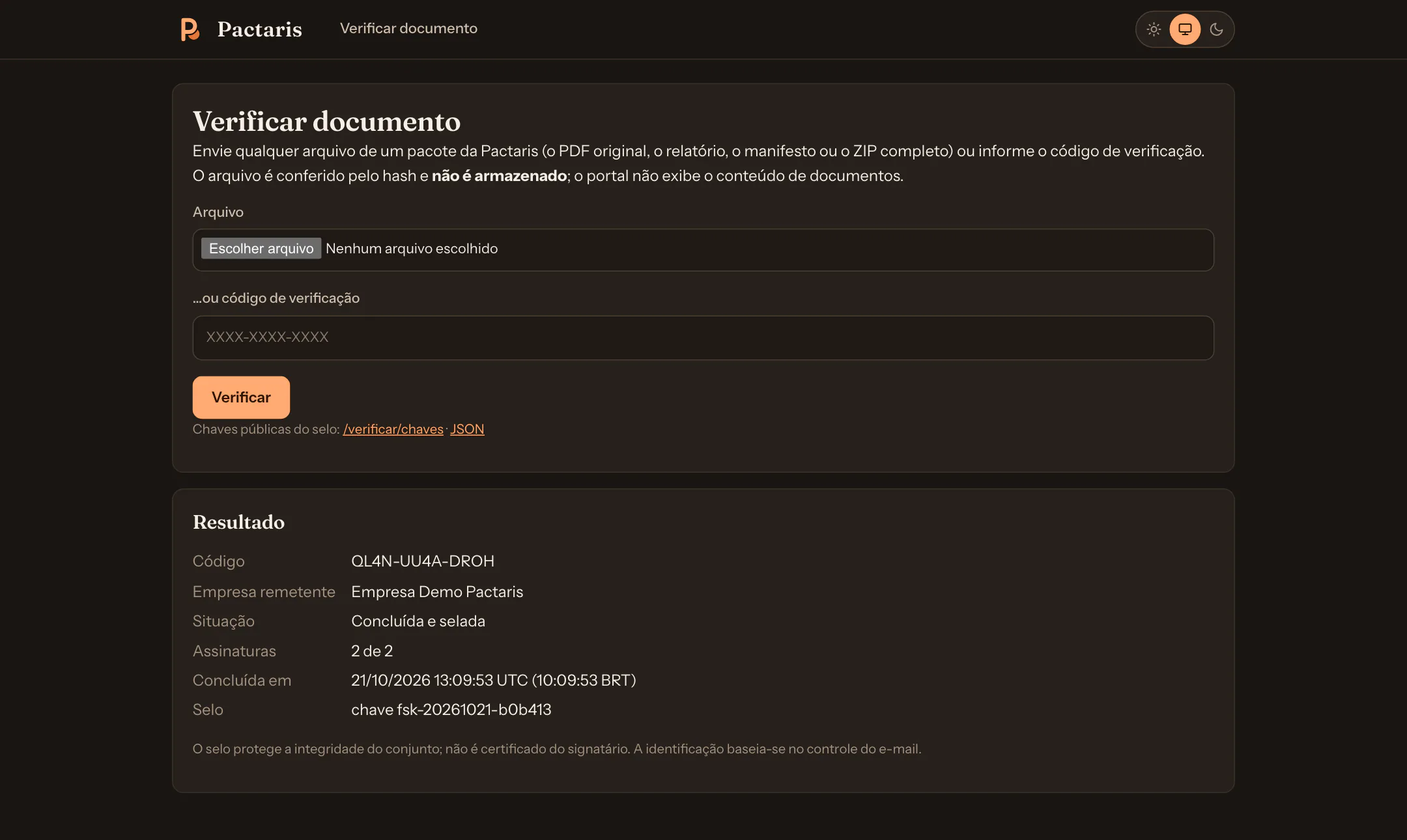
Task: Focus the verification code input field
Action: pos(703,337)
